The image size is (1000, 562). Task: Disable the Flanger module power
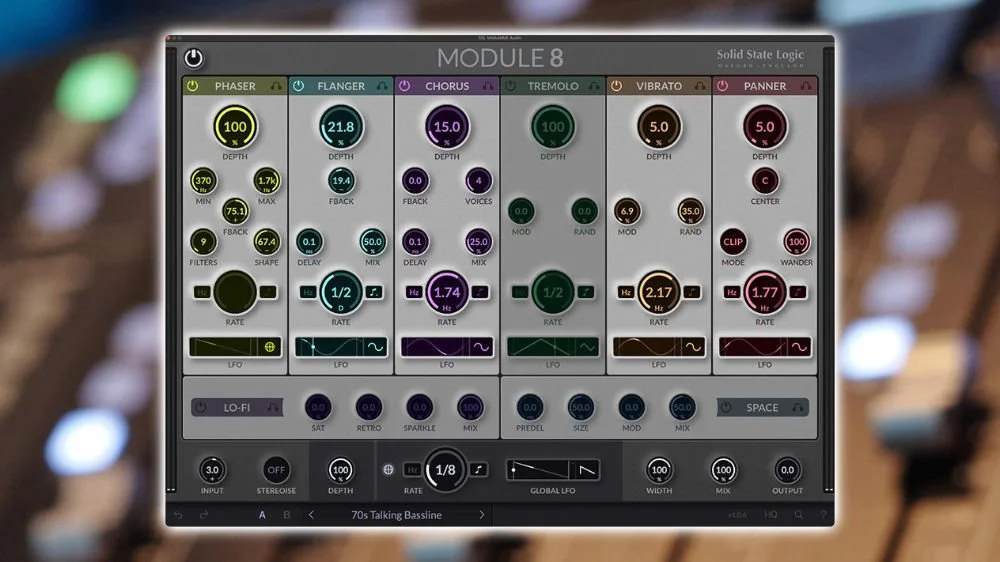tap(298, 85)
